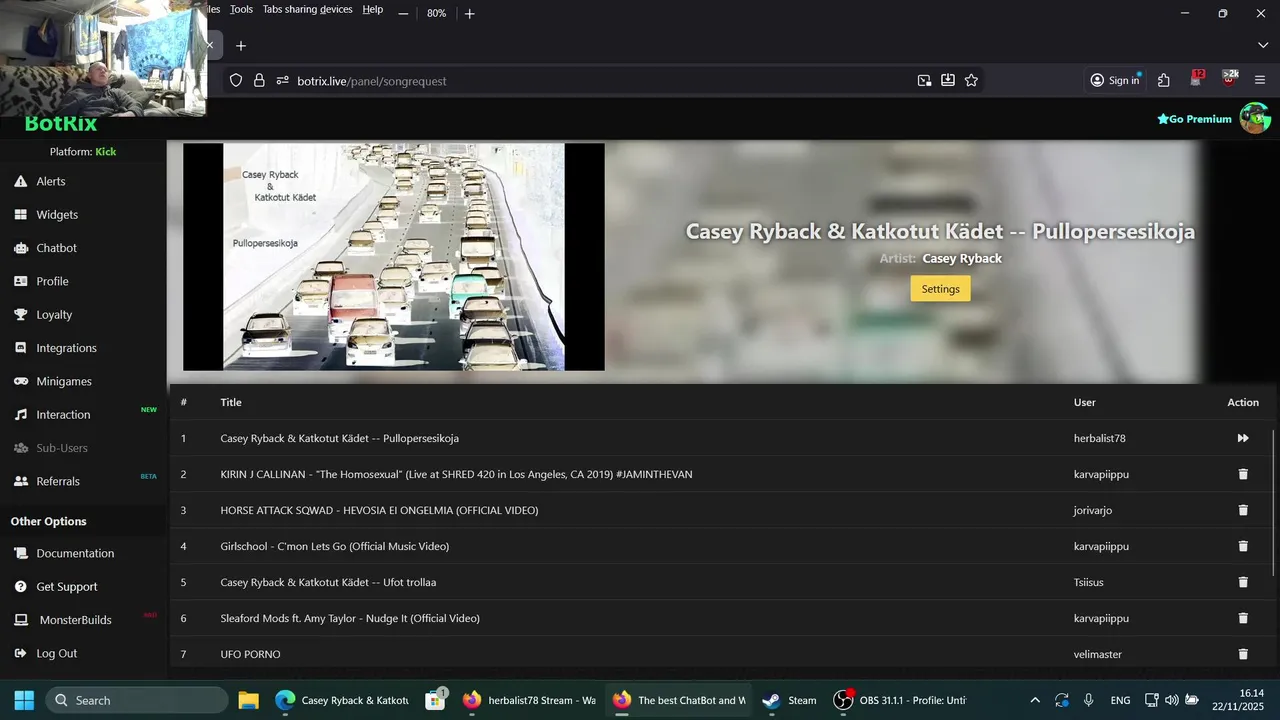Viewport: 1280px width, 720px height.
Task: Skip the current song with fast-forward icon
Action: [1243, 438]
